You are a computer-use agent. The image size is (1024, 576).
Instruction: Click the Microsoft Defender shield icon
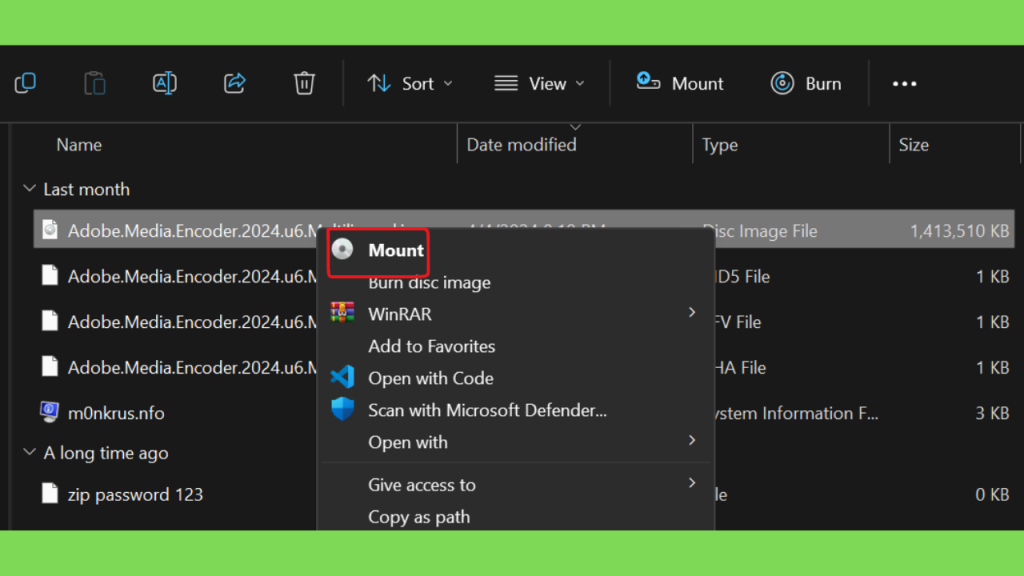tap(342, 409)
